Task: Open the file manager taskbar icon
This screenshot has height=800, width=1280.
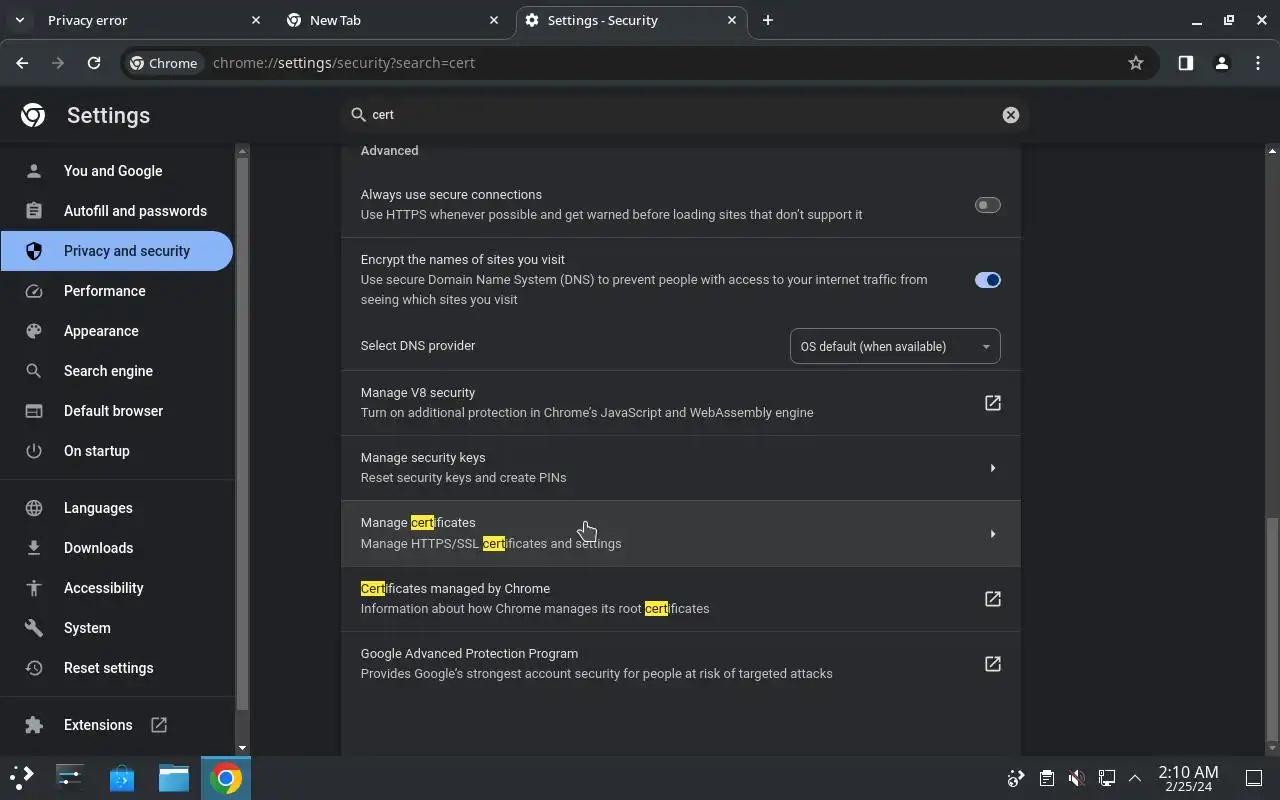Action: click(x=174, y=777)
